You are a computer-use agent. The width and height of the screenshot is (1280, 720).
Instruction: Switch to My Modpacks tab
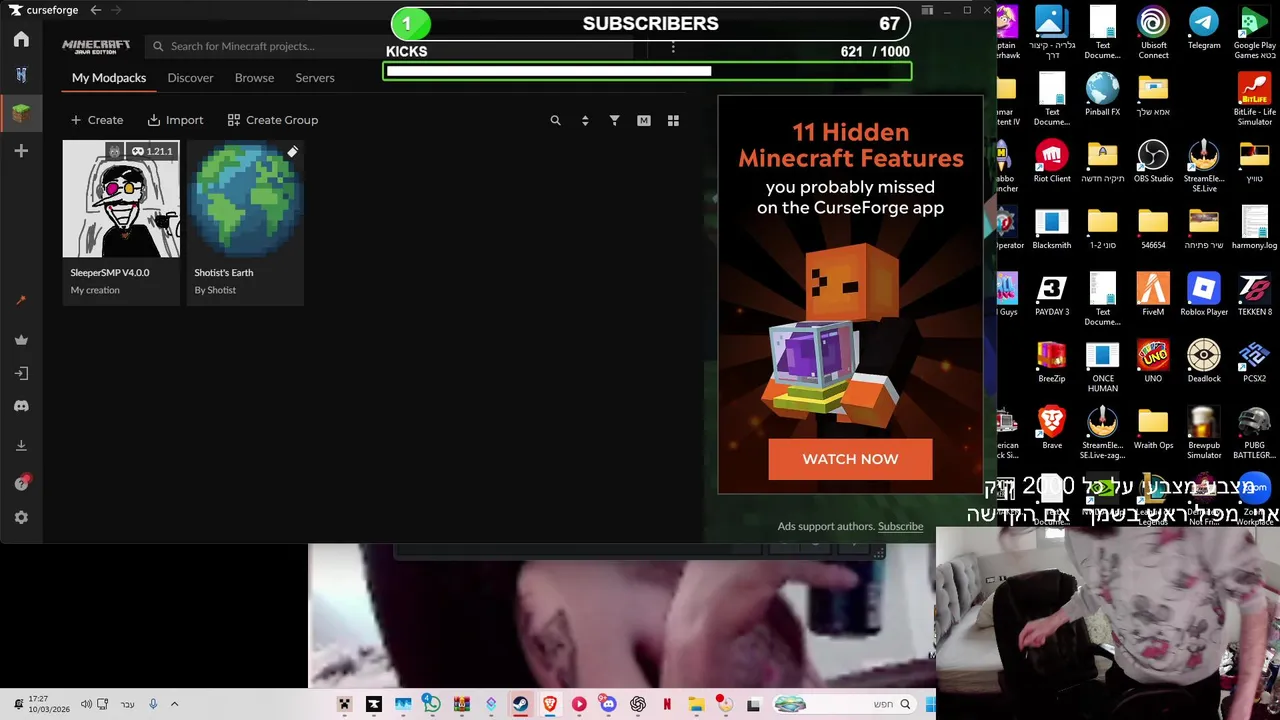109,77
